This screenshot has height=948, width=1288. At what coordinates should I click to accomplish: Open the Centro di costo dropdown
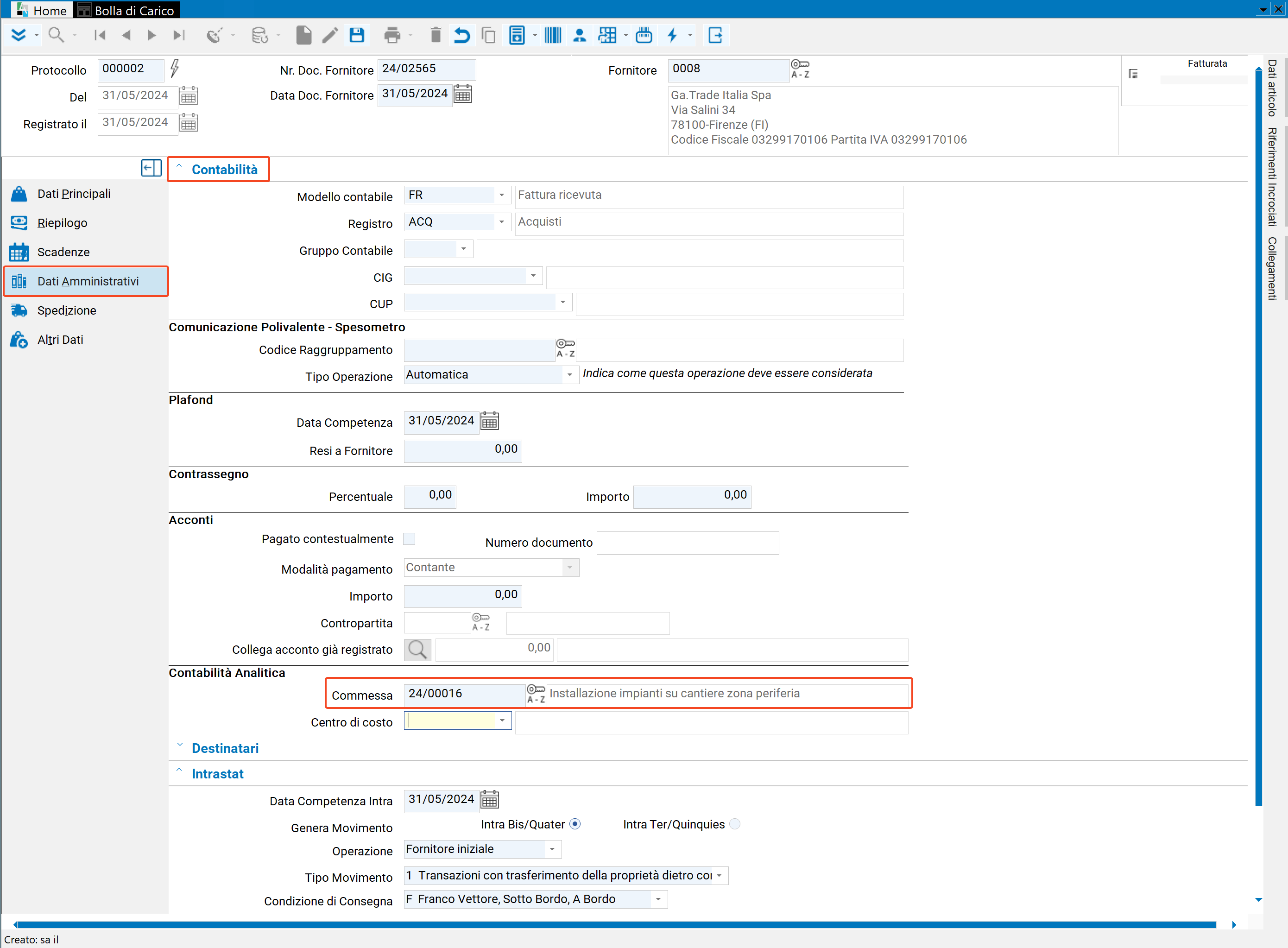tap(502, 721)
